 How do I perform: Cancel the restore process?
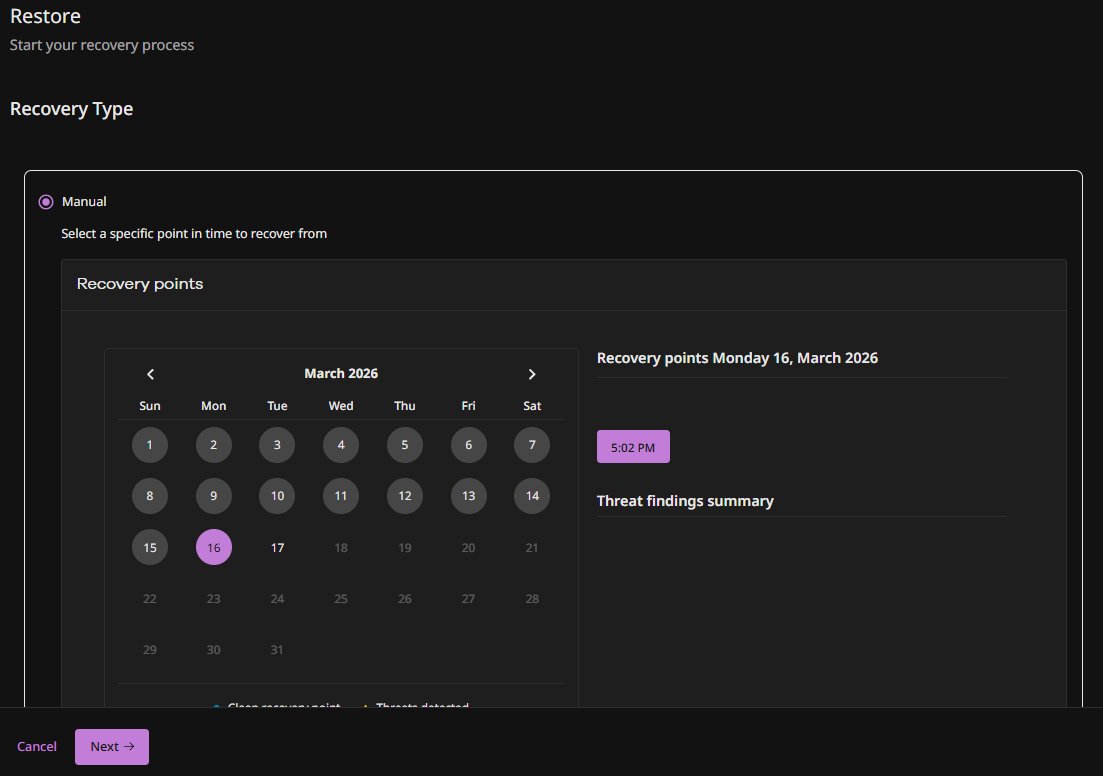(37, 747)
